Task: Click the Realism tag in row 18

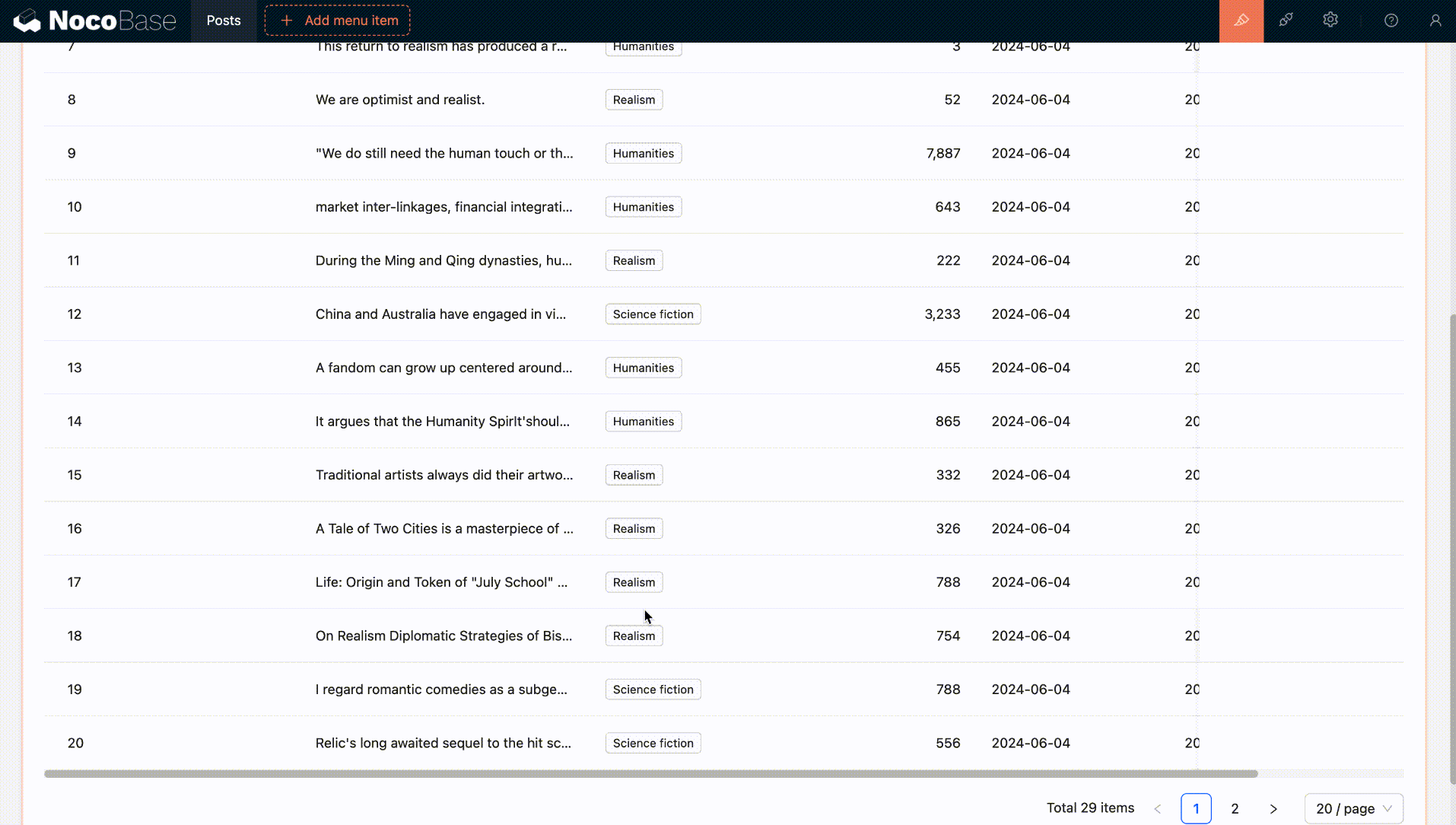Action: (634, 636)
